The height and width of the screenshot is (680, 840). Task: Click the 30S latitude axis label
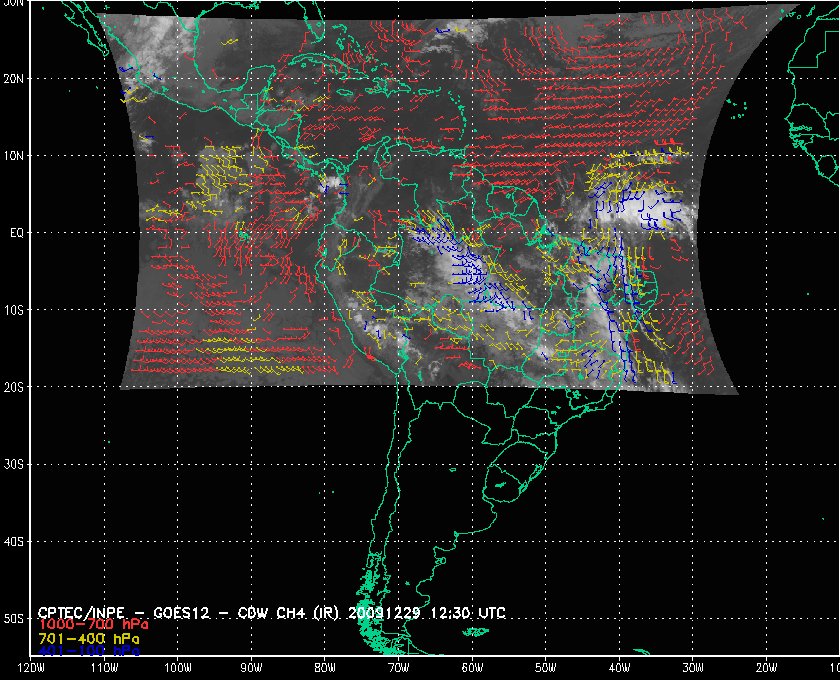point(13,464)
